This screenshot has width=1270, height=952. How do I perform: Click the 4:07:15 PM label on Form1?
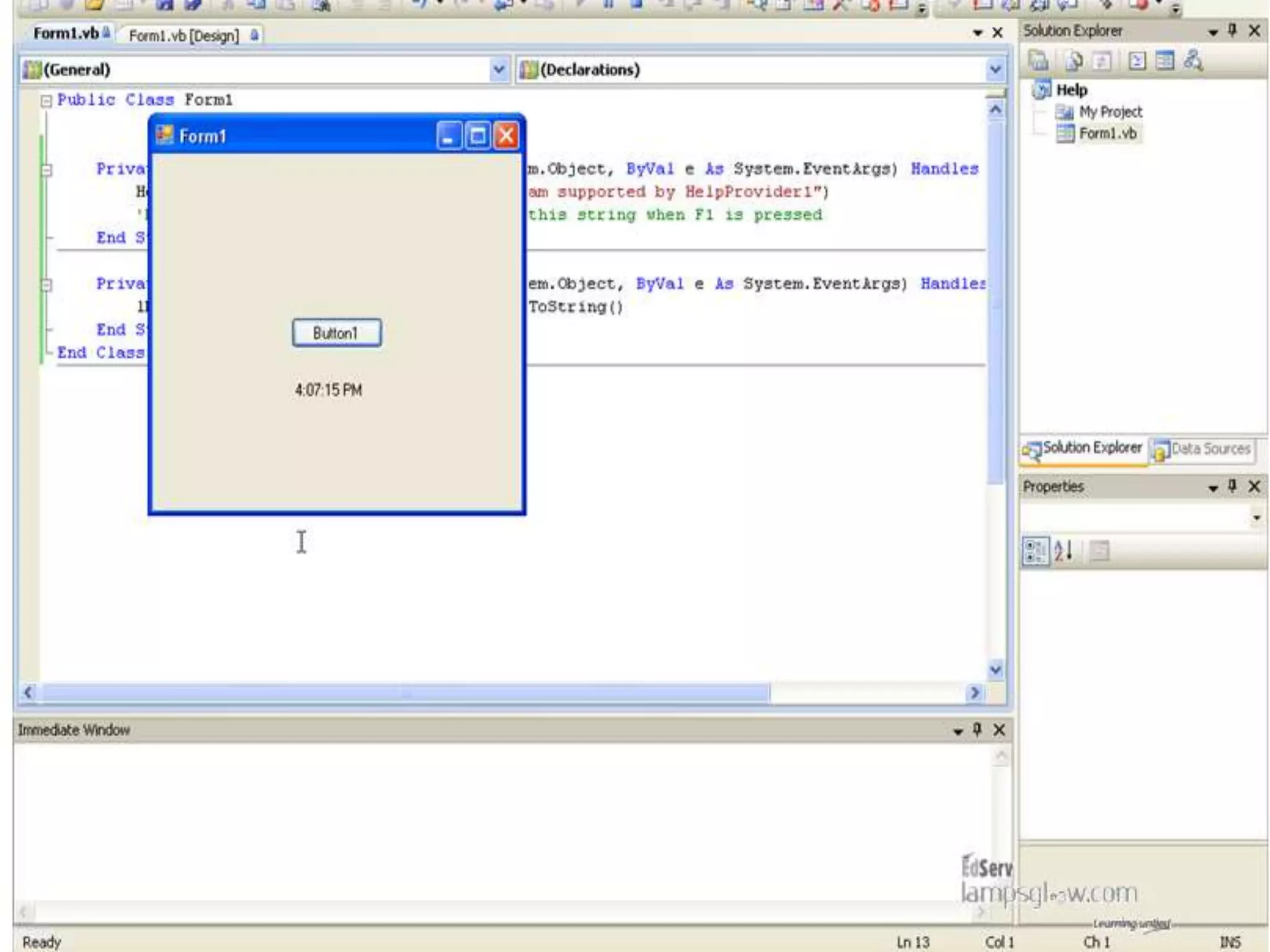pos(328,390)
